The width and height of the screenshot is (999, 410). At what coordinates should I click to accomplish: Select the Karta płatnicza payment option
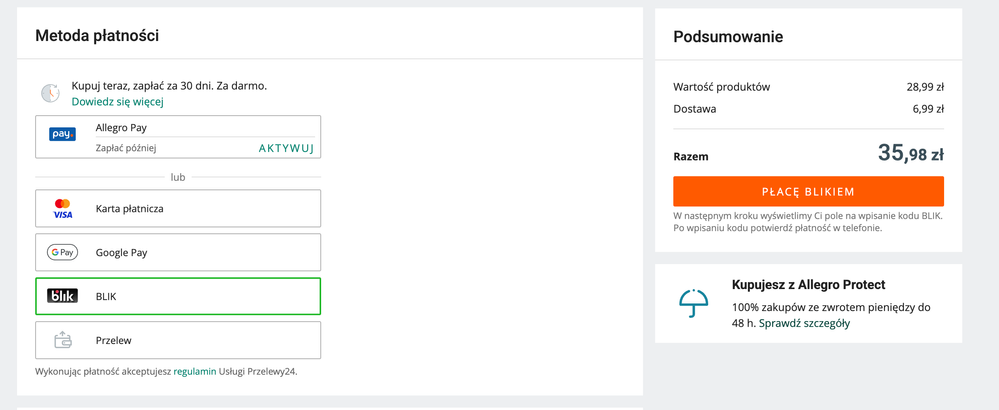point(129,209)
